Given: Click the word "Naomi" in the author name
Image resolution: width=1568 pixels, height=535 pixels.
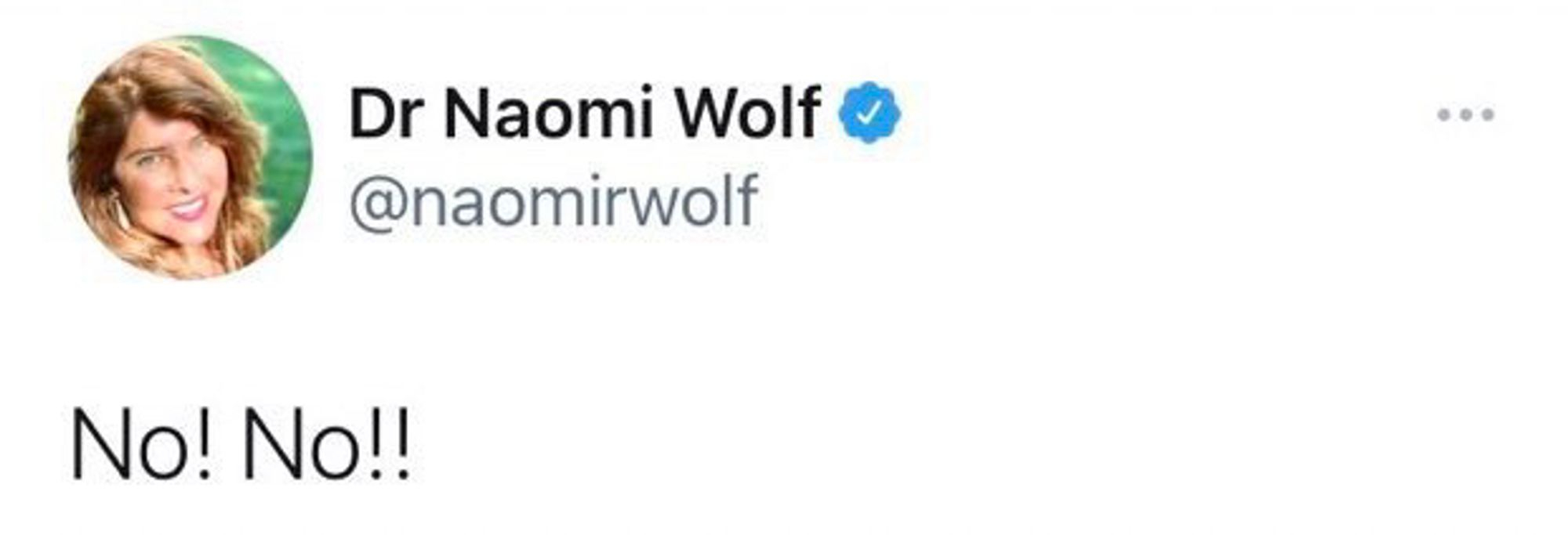Looking at the screenshot, I should [549, 113].
